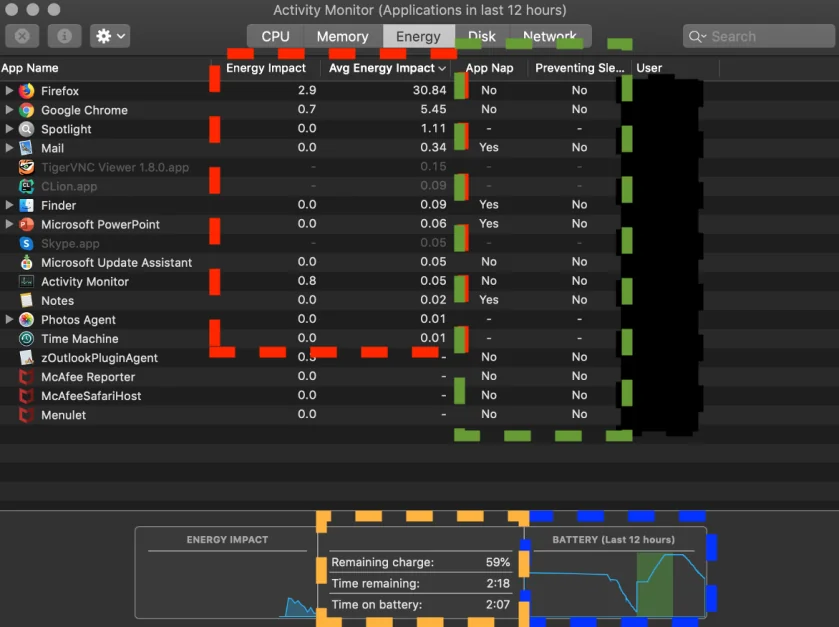Click the quit process X toolbar icon
This screenshot has width=839, height=627.
click(23, 36)
